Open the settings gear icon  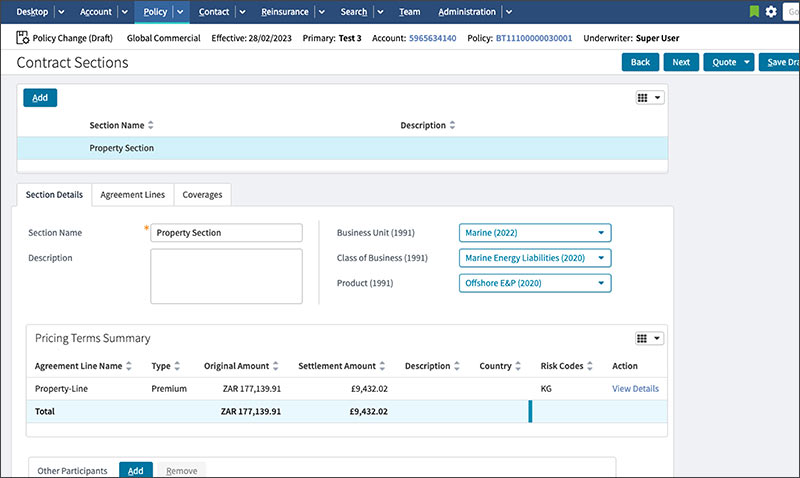771,12
